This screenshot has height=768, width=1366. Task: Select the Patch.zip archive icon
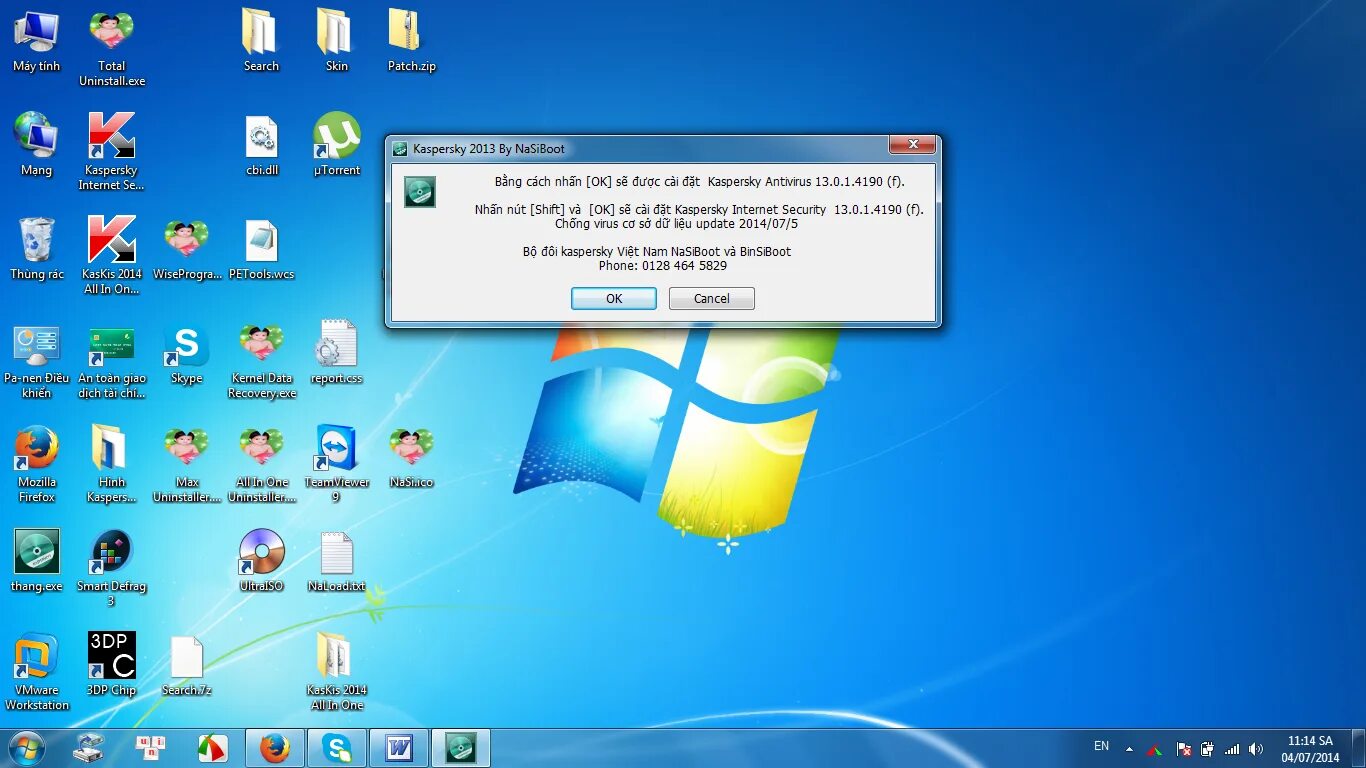[411, 42]
